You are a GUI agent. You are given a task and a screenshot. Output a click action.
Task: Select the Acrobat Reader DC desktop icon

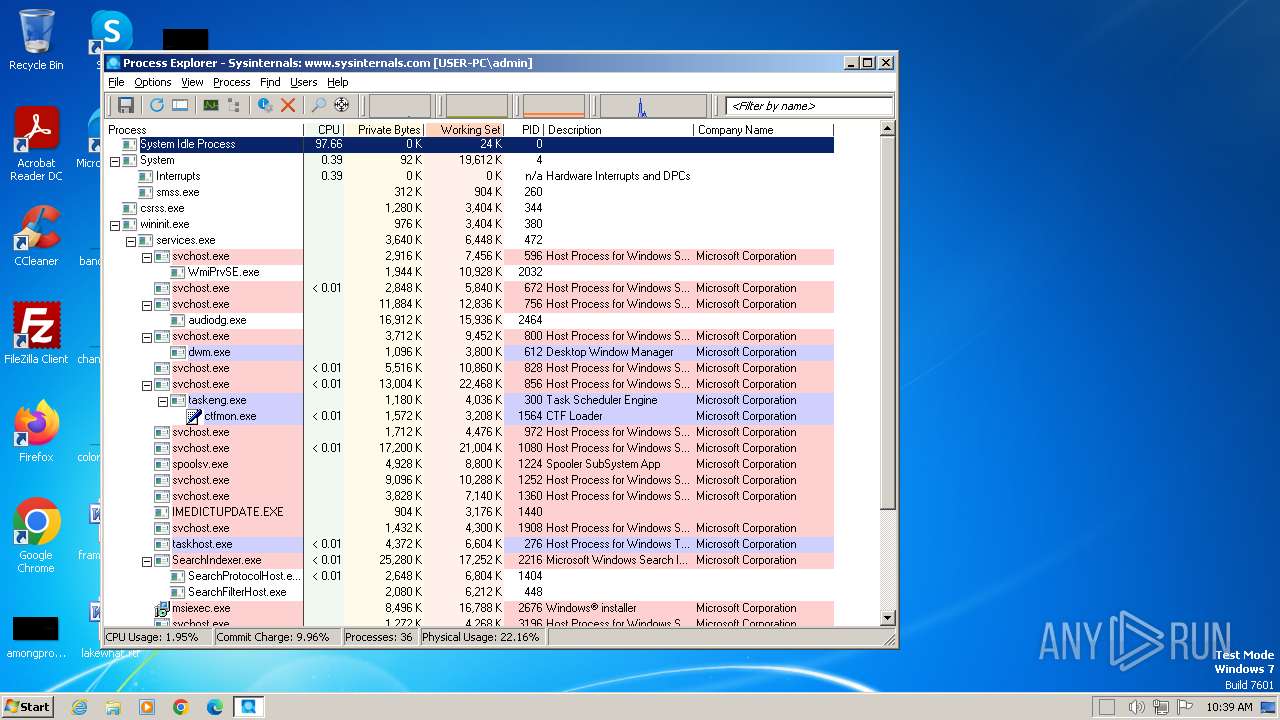pos(36,144)
